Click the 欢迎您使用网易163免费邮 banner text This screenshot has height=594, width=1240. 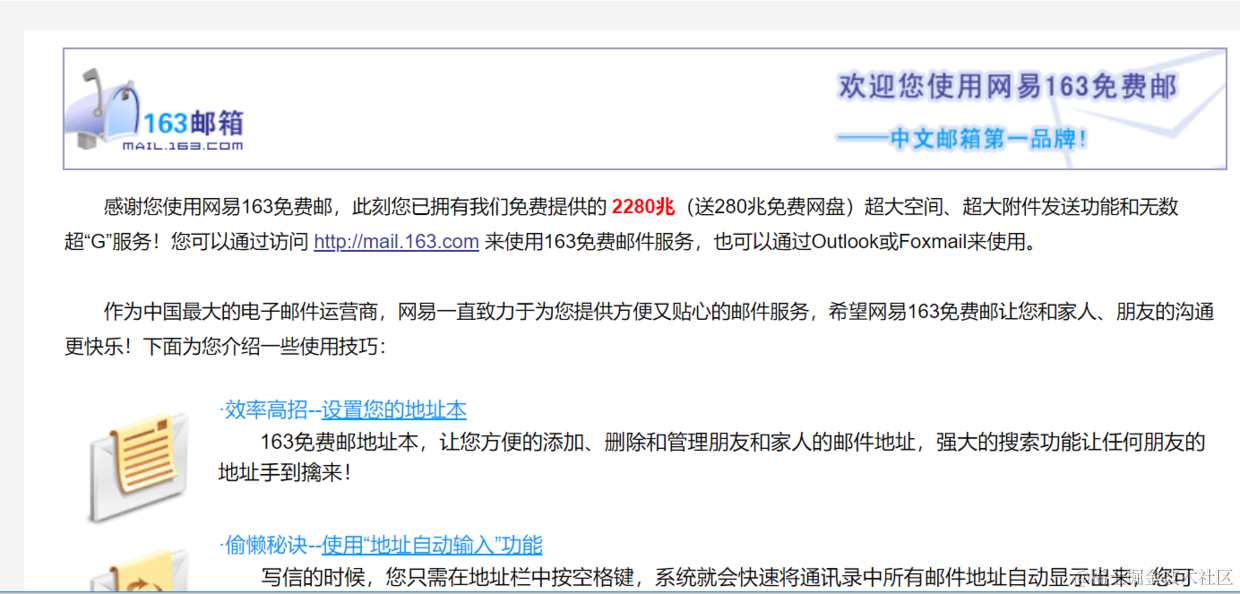pos(1007,87)
